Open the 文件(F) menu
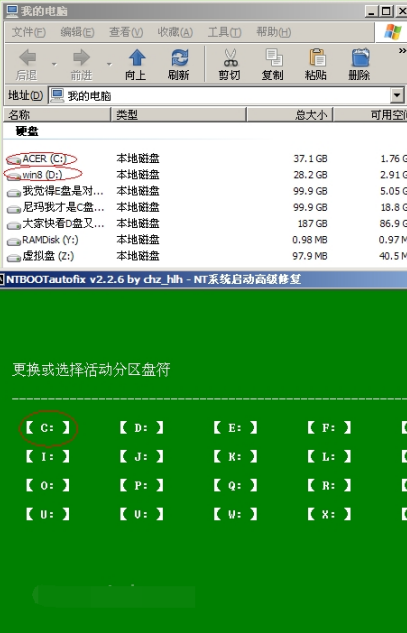 28,32
